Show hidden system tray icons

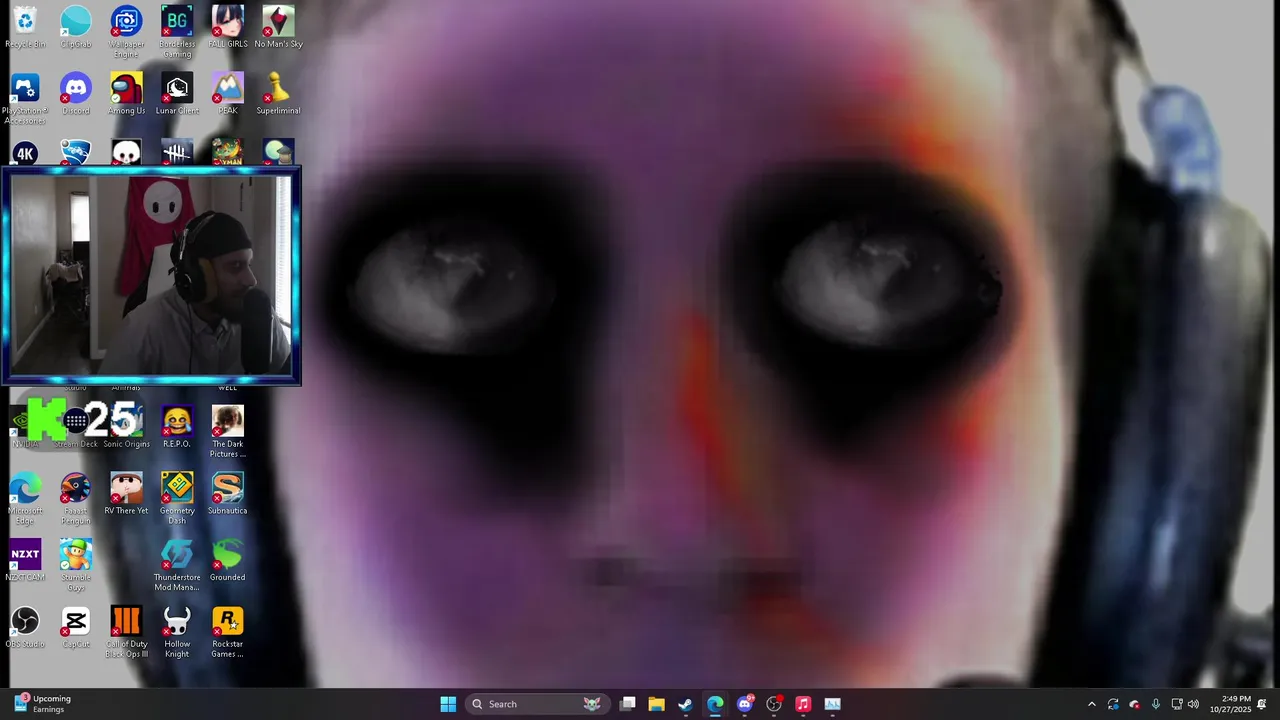click(x=1091, y=704)
